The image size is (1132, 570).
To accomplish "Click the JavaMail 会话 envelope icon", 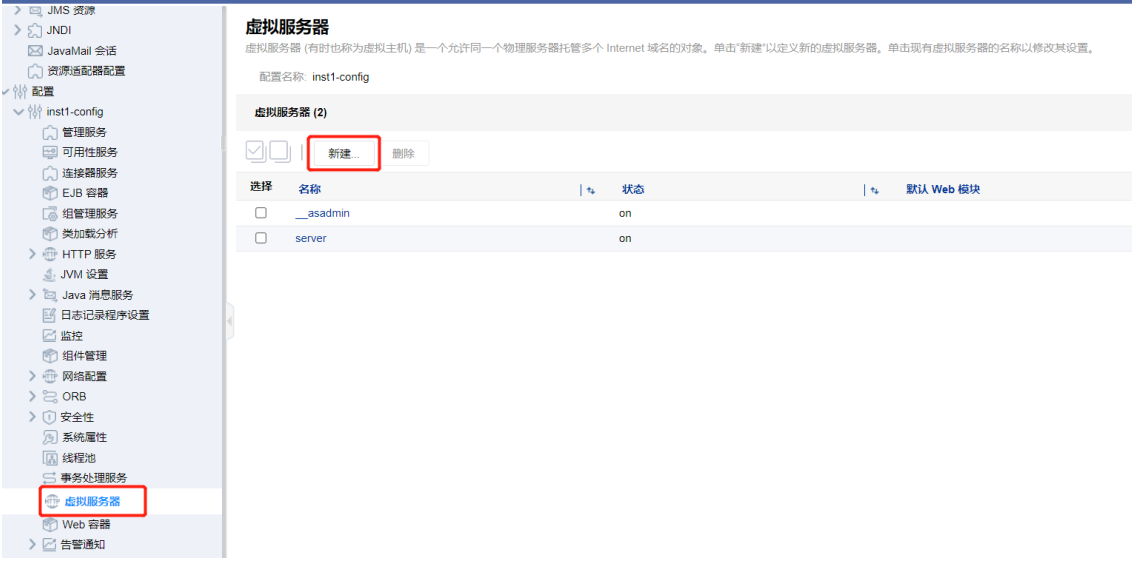I will point(35,51).
